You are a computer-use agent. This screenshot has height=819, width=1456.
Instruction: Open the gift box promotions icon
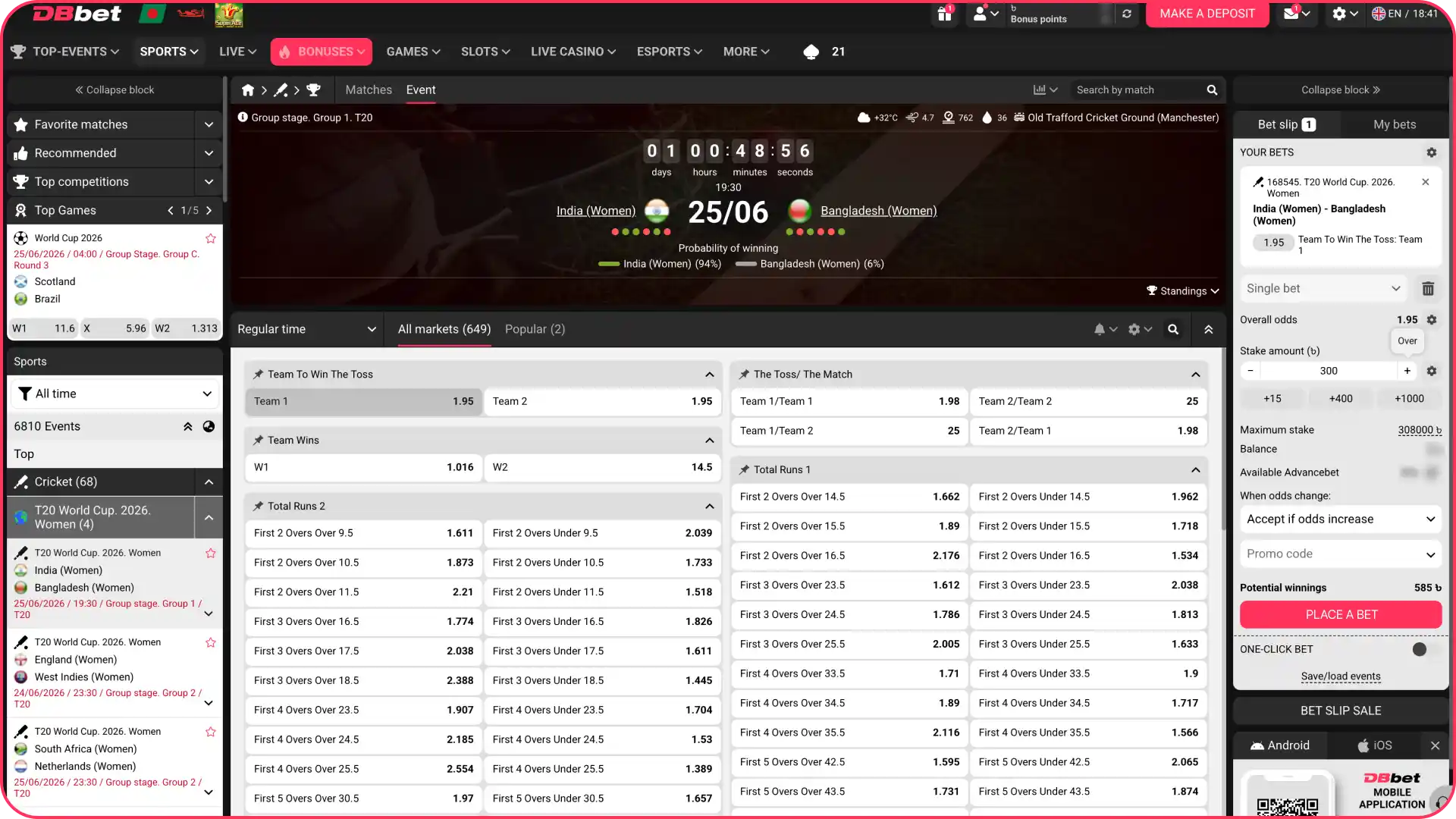[944, 14]
